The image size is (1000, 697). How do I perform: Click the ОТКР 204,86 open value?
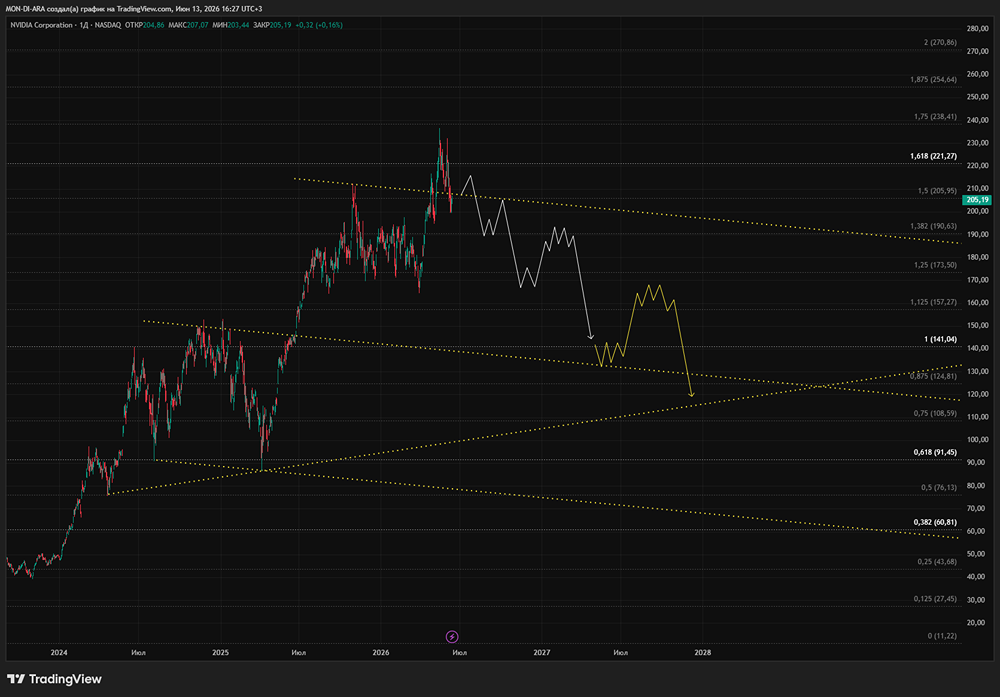pyautogui.click(x=145, y=25)
